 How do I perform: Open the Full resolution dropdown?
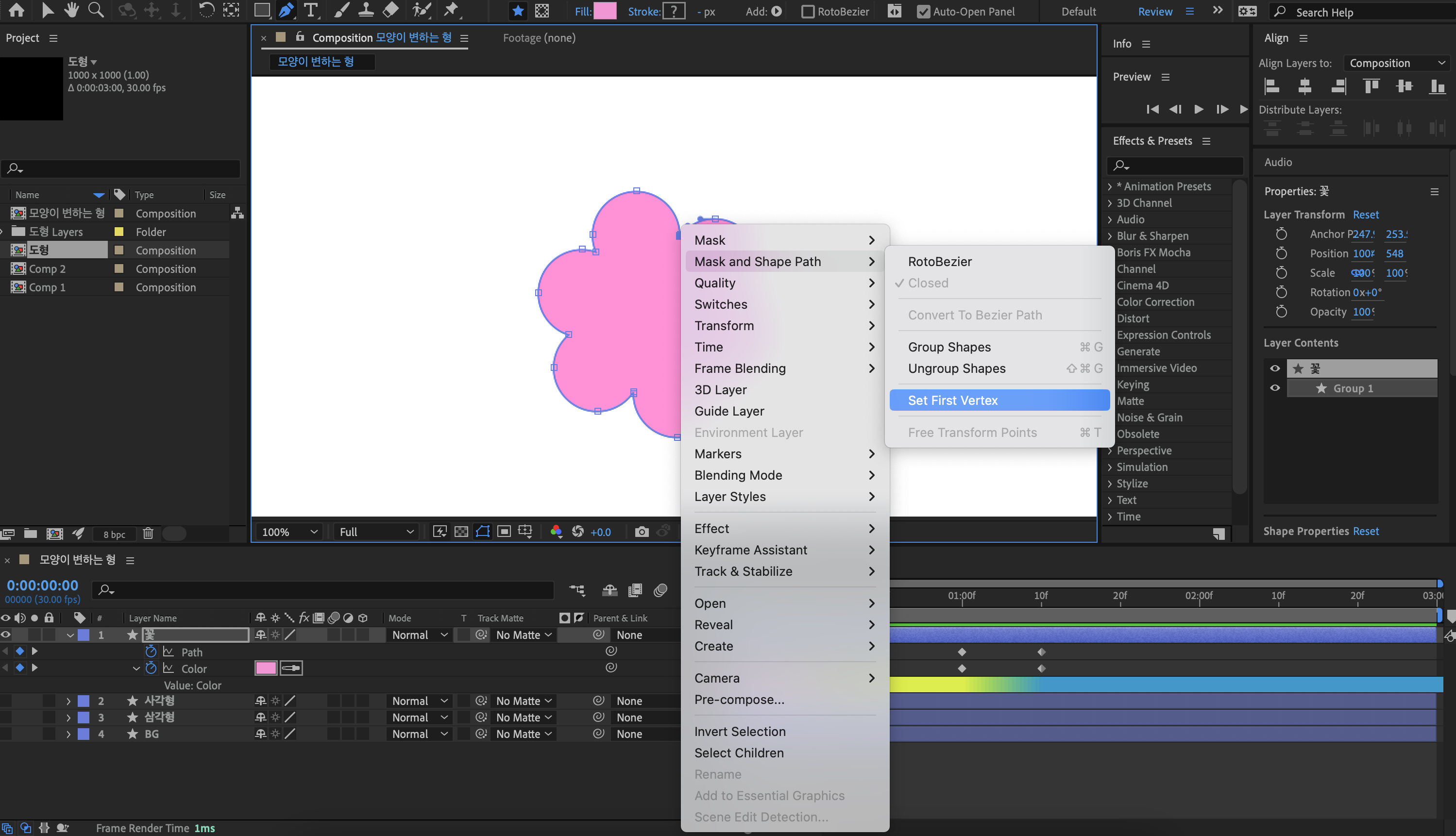pyautogui.click(x=376, y=532)
